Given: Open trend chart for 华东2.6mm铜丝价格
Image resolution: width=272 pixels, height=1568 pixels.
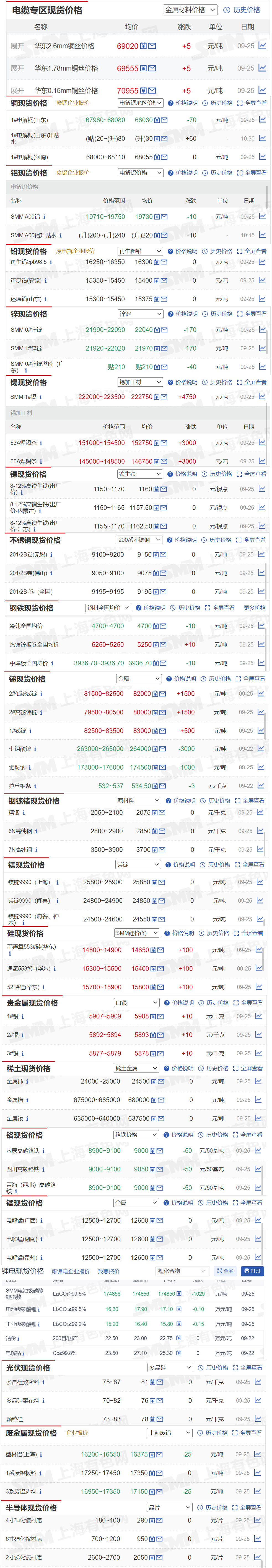Looking at the screenshot, I should coord(262,46).
